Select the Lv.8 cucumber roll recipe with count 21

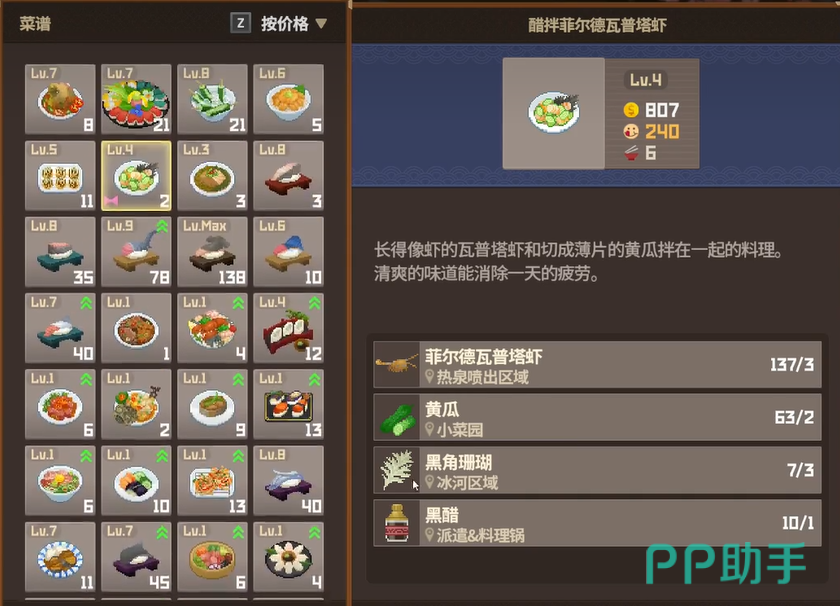click(213, 99)
